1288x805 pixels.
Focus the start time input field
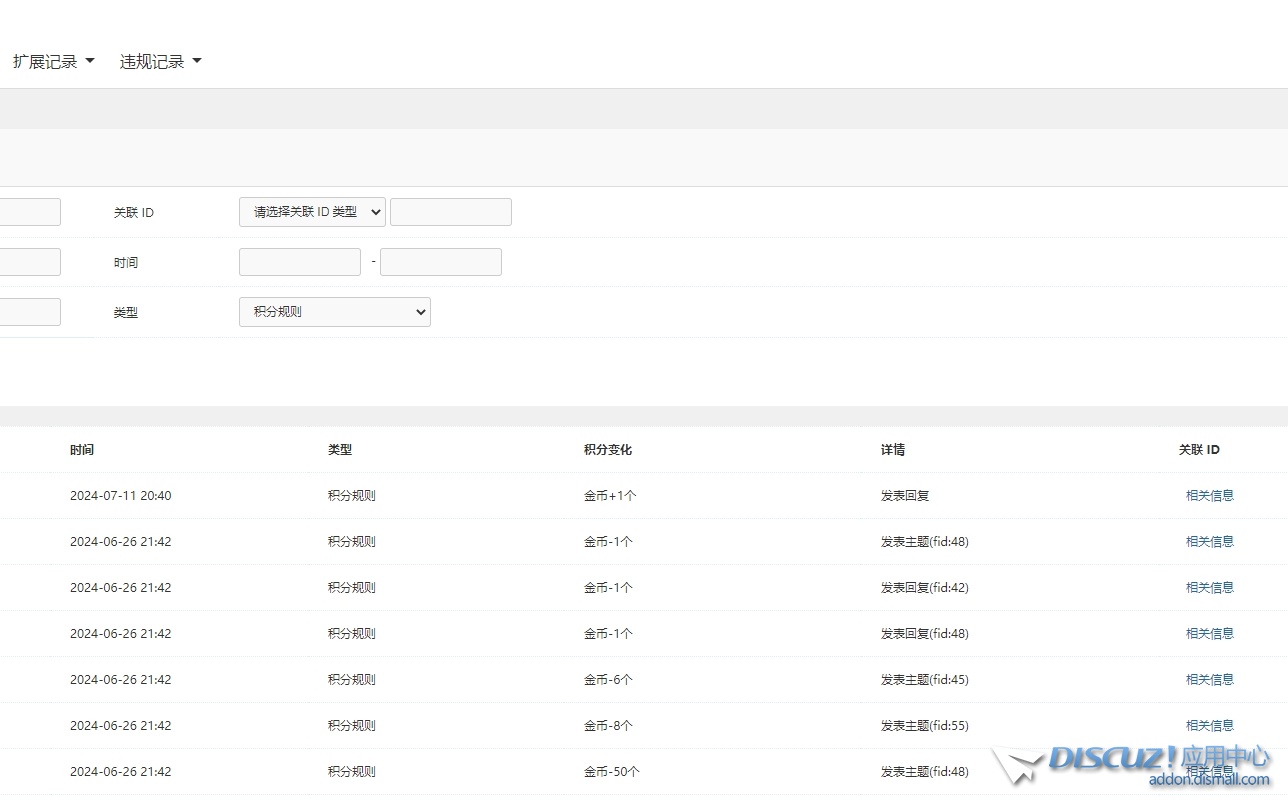click(299, 262)
